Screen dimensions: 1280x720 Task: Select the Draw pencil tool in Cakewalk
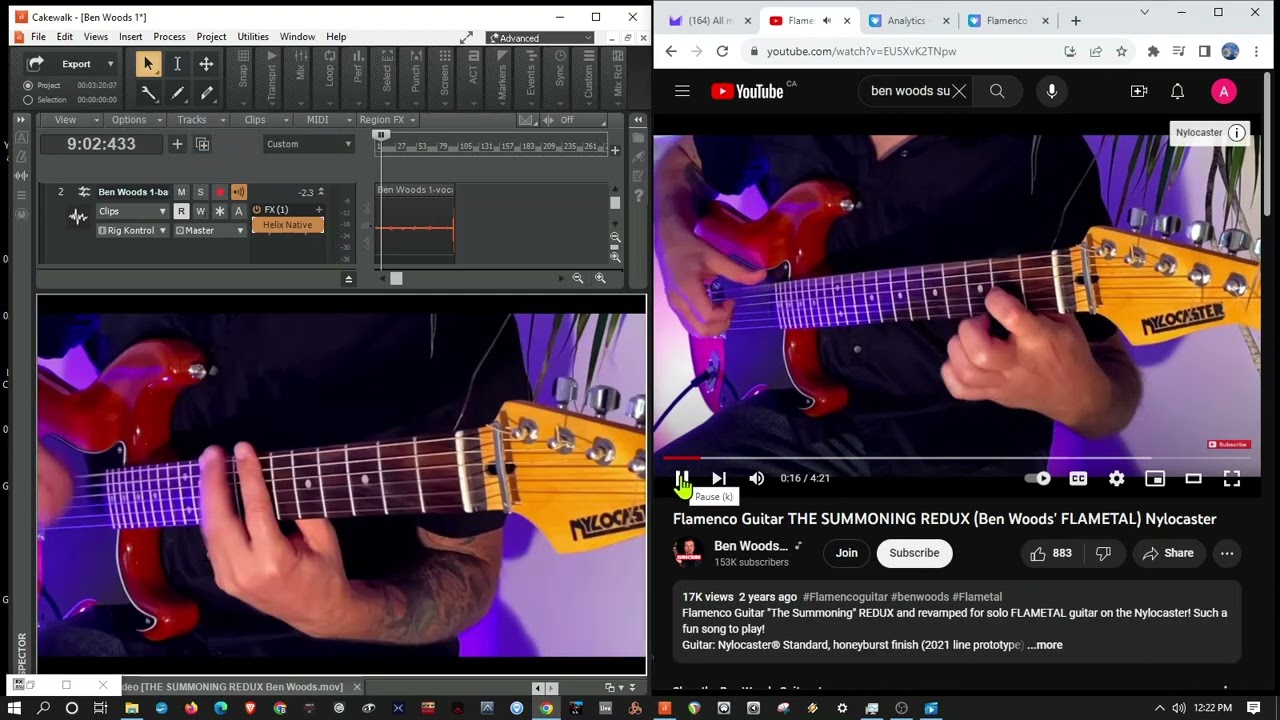coord(177,93)
